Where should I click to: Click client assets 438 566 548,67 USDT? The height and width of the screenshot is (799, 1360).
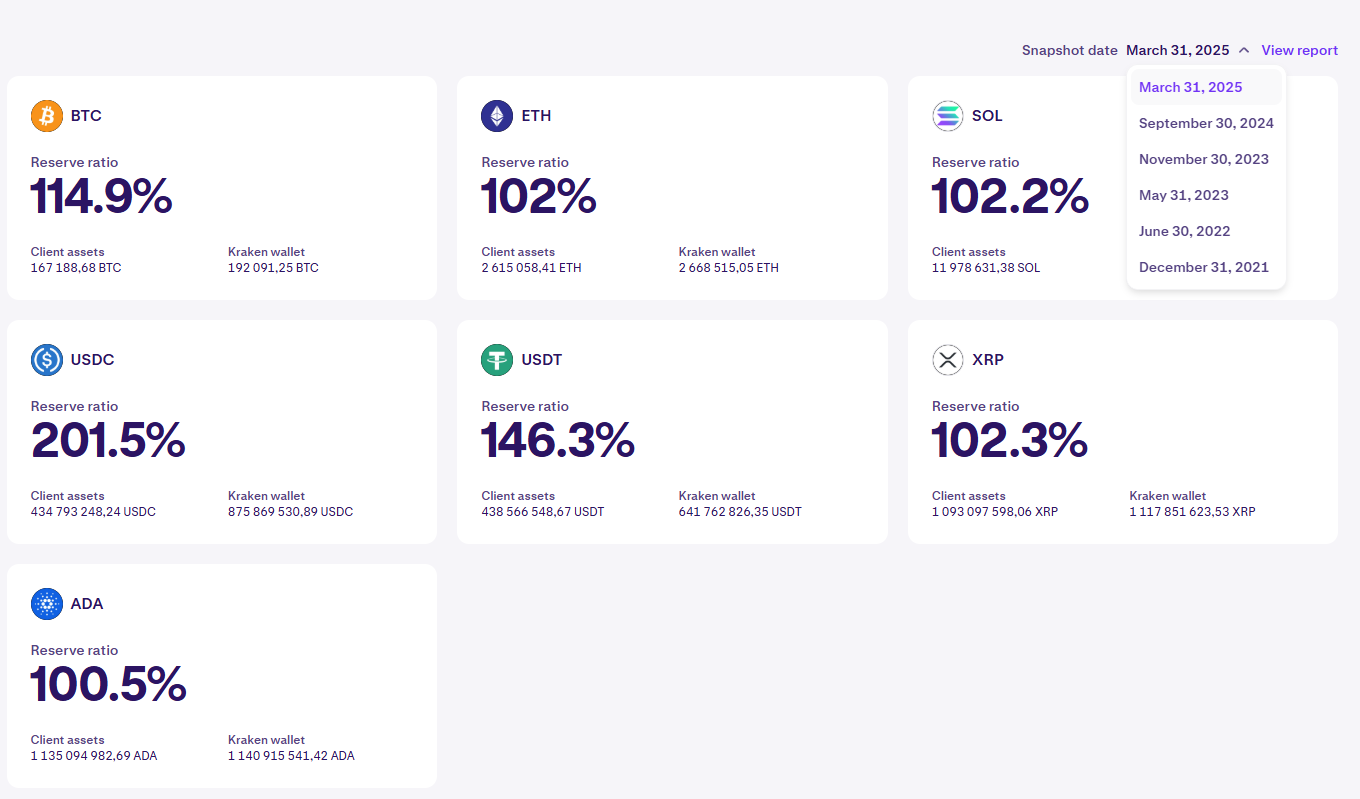pyautogui.click(x=543, y=512)
